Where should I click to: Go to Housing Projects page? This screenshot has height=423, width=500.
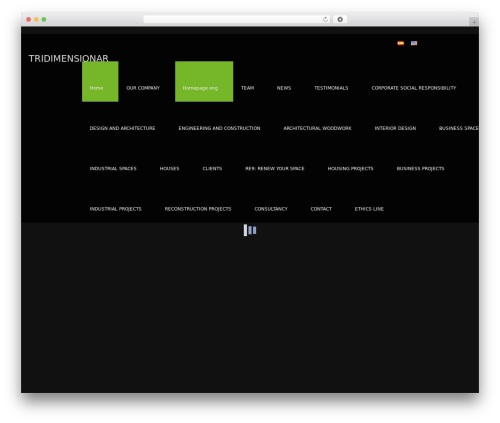tap(350, 169)
